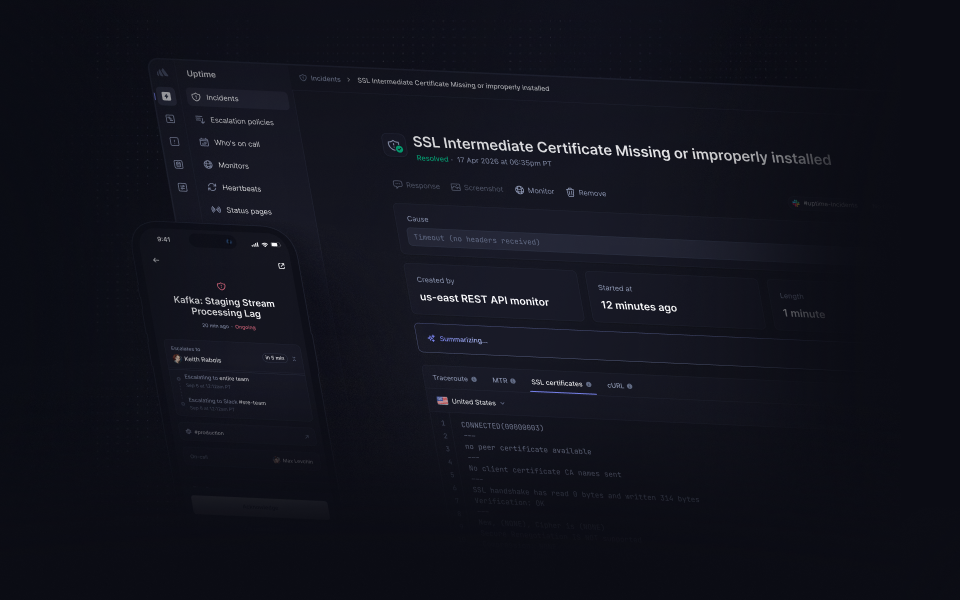
Task: Click the Slack icon beside #uptime-incidents
Action: pyautogui.click(x=796, y=203)
